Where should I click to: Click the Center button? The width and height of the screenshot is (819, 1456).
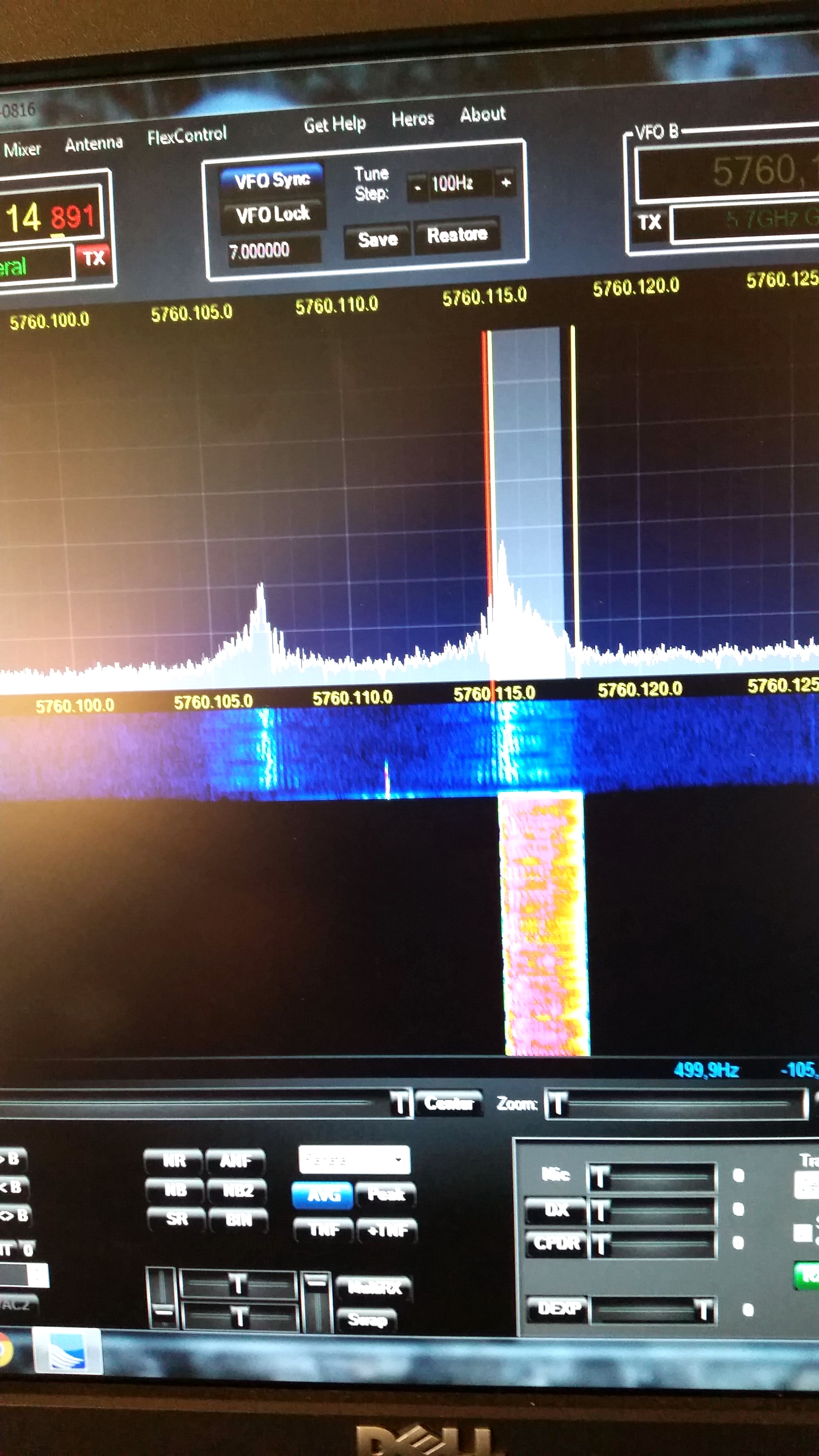tap(449, 1103)
